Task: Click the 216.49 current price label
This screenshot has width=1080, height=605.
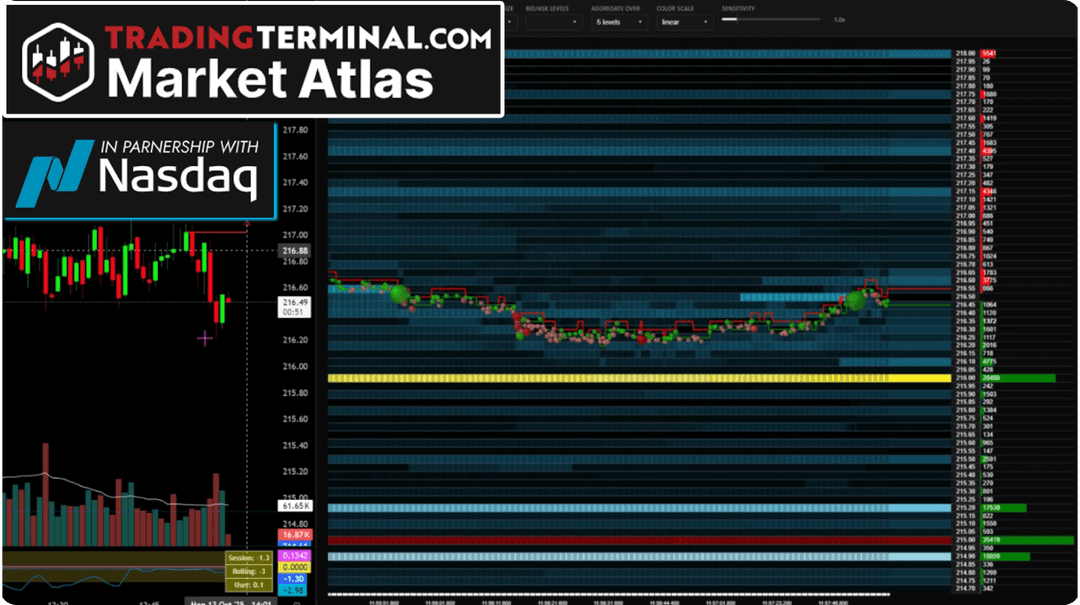Action: 296,302
